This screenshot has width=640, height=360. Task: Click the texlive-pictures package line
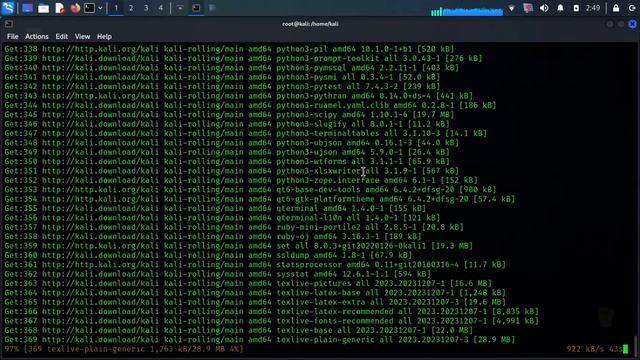pyautogui.click(x=248, y=284)
